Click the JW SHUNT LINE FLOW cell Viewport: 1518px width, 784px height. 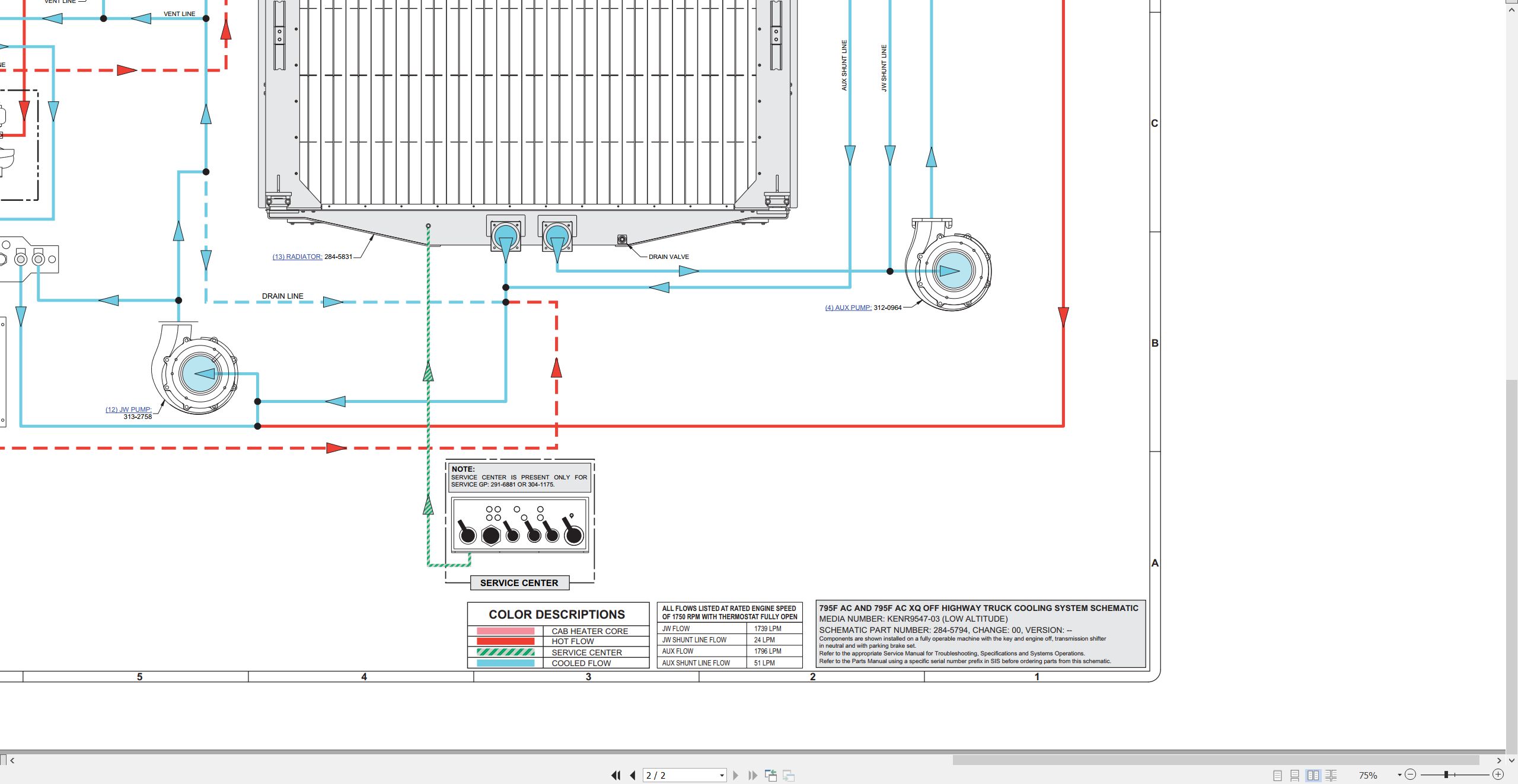702,640
